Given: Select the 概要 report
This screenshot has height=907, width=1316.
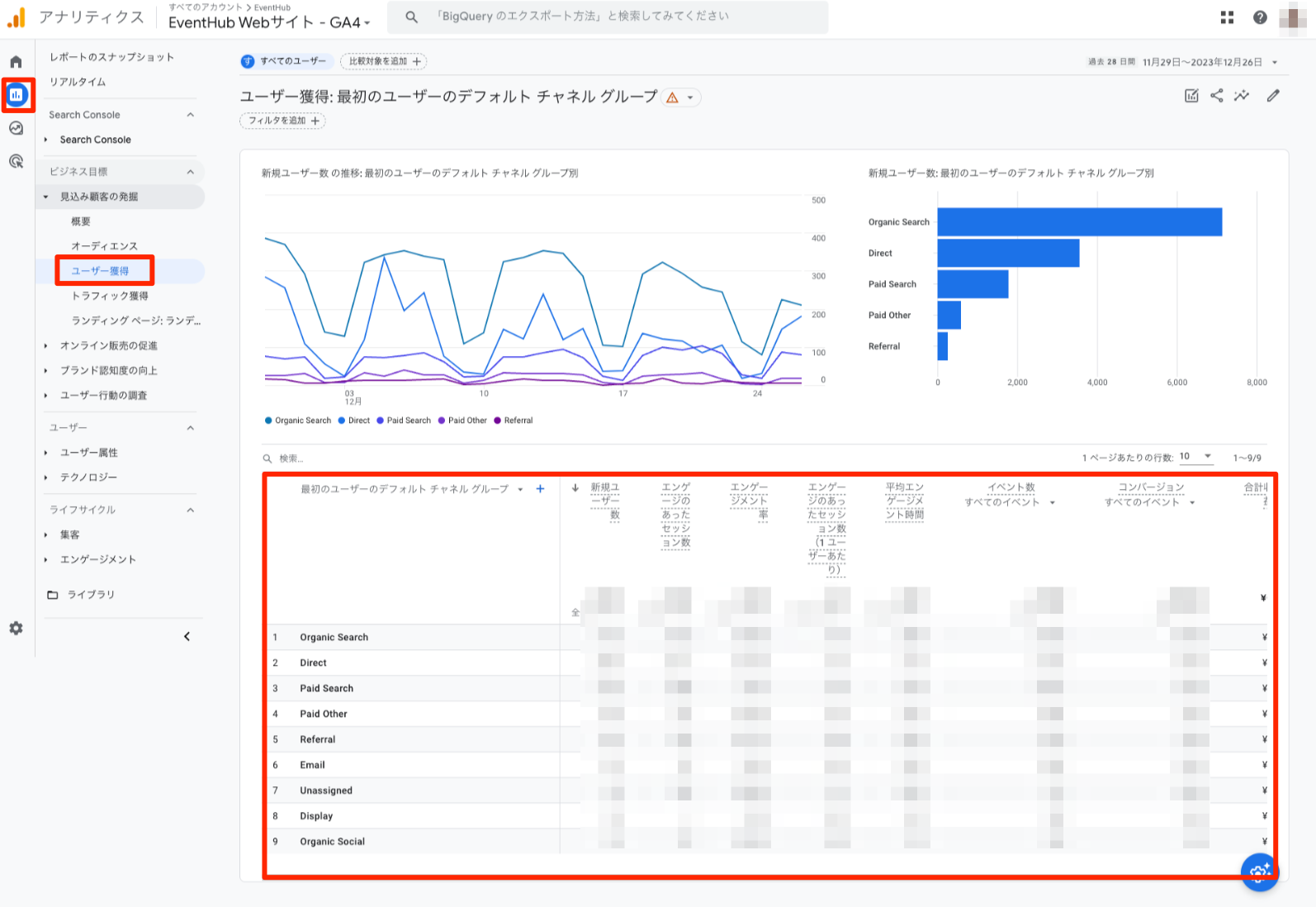Looking at the screenshot, I should click(x=81, y=221).
